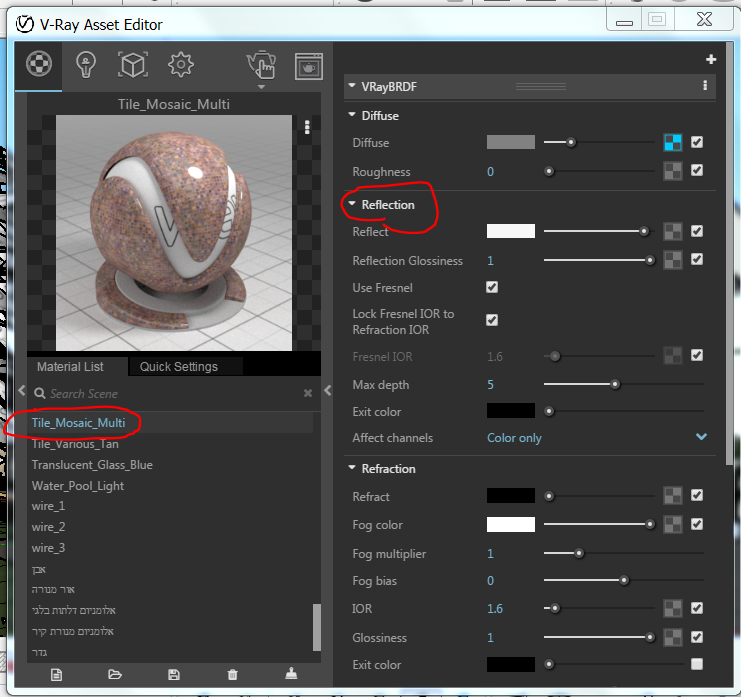741x697 pixels.
Task: Add layer with the plus icon
Action: click(711, 59)
